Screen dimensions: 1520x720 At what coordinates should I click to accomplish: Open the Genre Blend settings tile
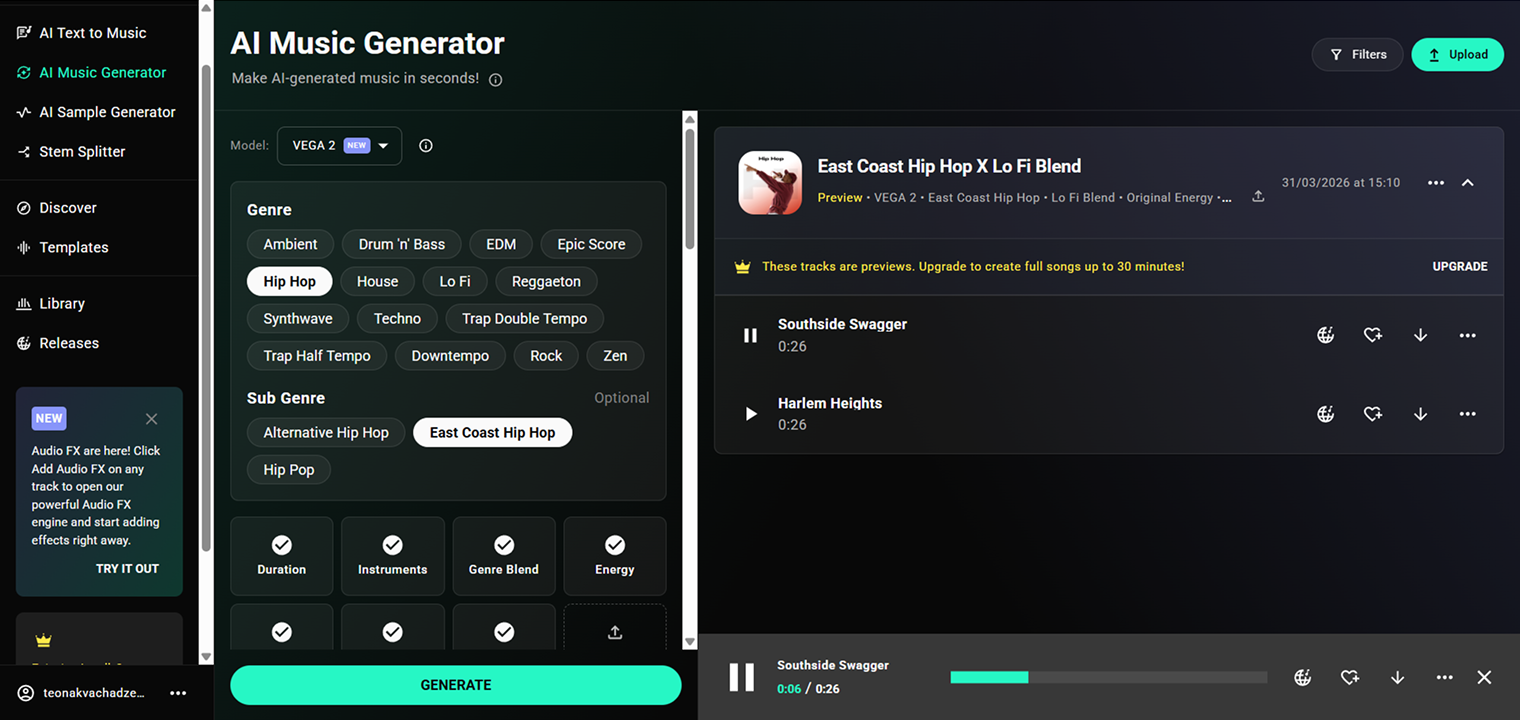504,556
